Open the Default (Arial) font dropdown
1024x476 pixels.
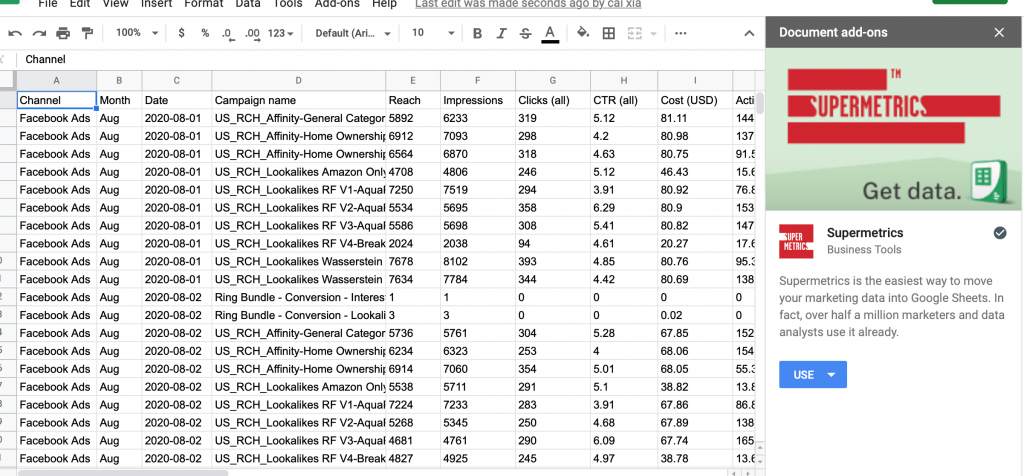[353, 33]
